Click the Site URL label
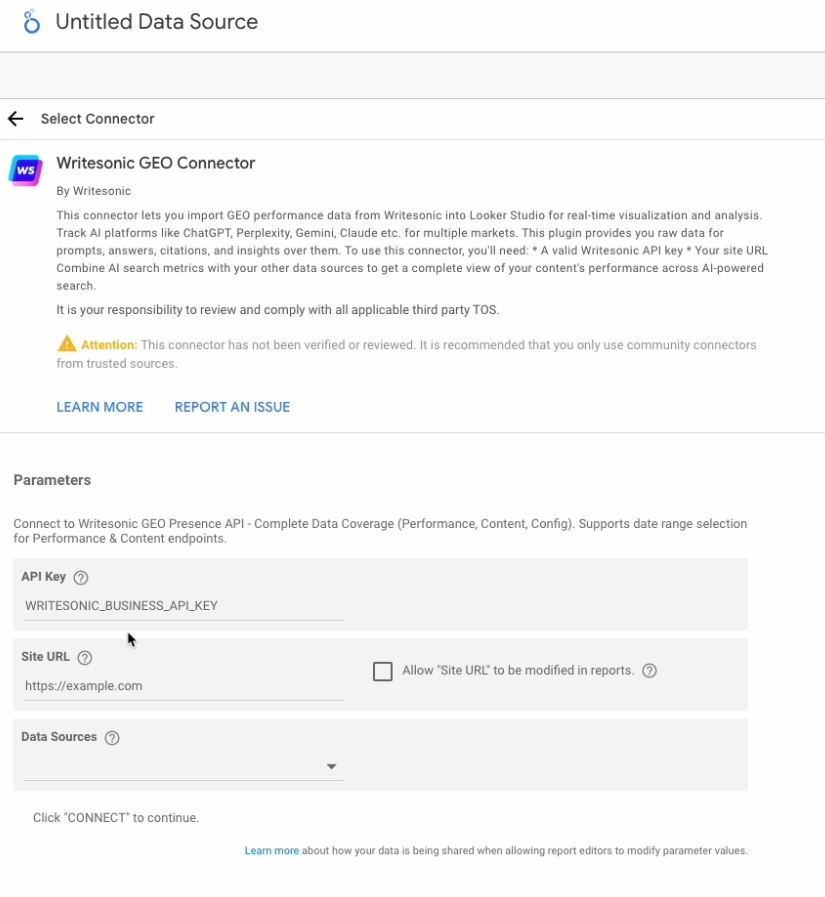Image resolution: width=825 pixels, height=897 pixels. pyautogui.click(x=45, y=657)
